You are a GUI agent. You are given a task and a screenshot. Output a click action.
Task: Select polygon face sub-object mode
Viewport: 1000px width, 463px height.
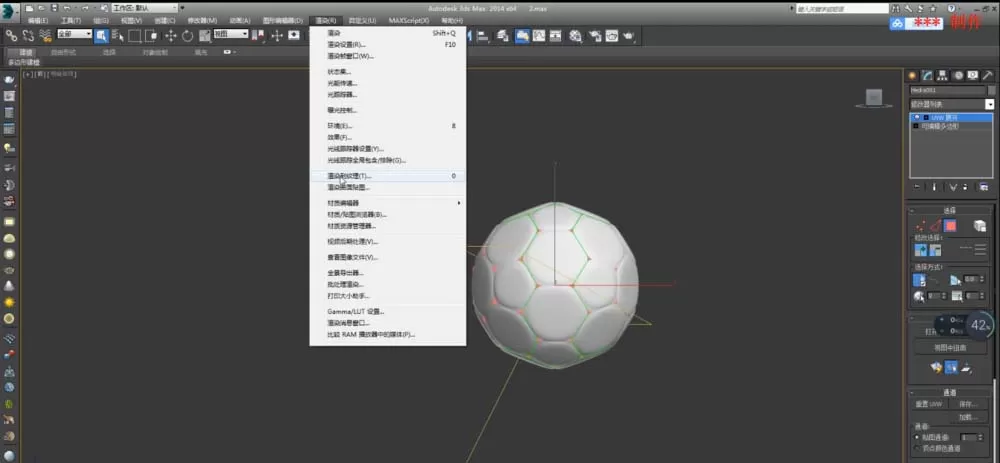point(950,226)
